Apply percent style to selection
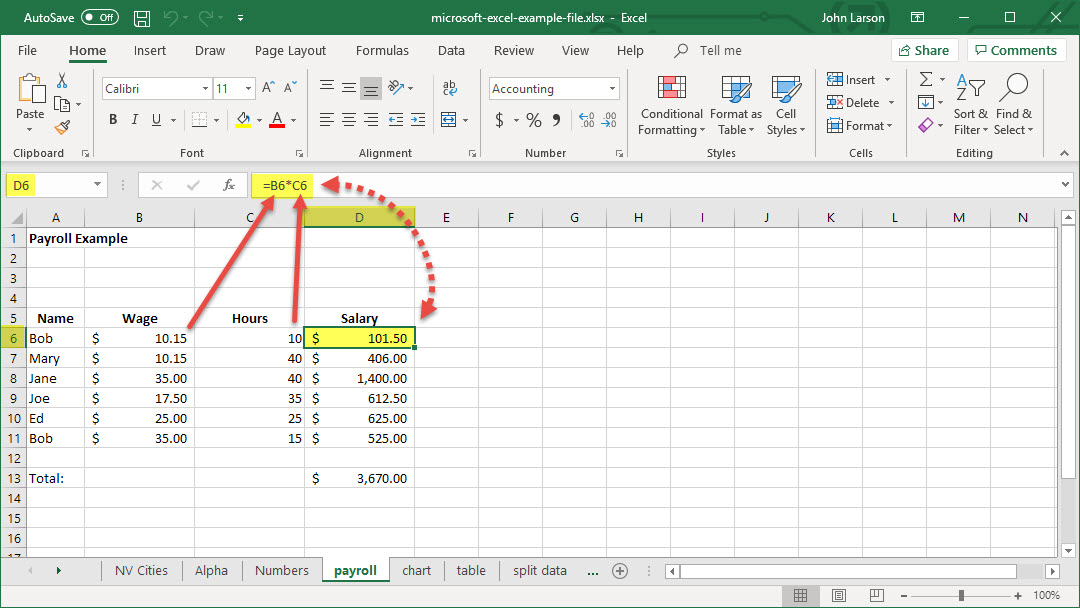This screenshot has height=608, width=1080. click(x=534, y=120)
